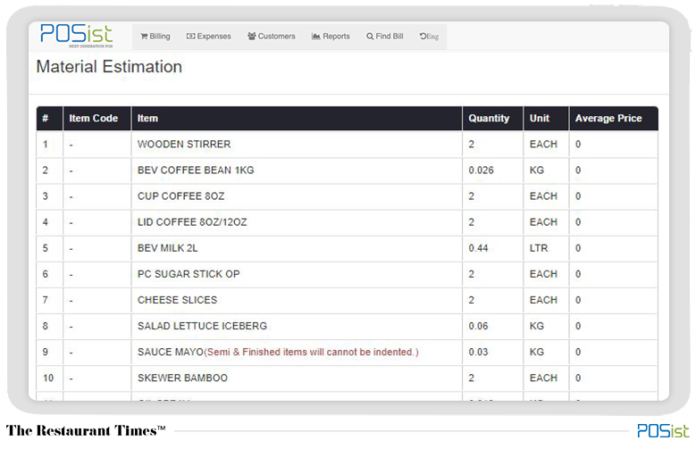Click quantity 0.06 for salad lettuce
Image resolution: width=696 pixels, height=449 pixels.
click(x=478, y=326)
